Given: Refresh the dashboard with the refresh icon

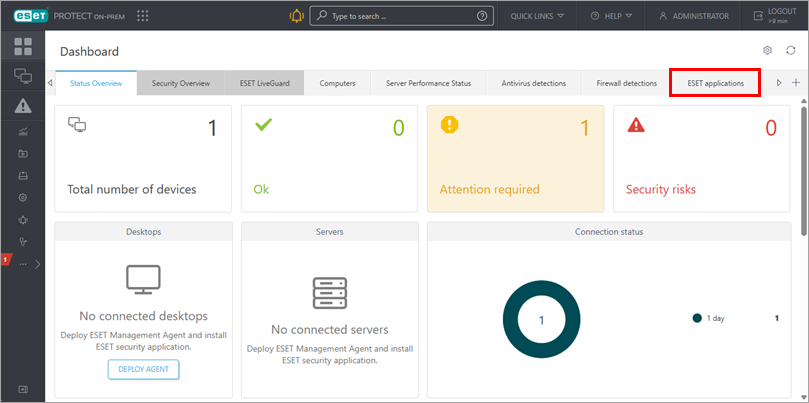Looking at the screenshot, I should pyautogui.click(x=790, y=50).
